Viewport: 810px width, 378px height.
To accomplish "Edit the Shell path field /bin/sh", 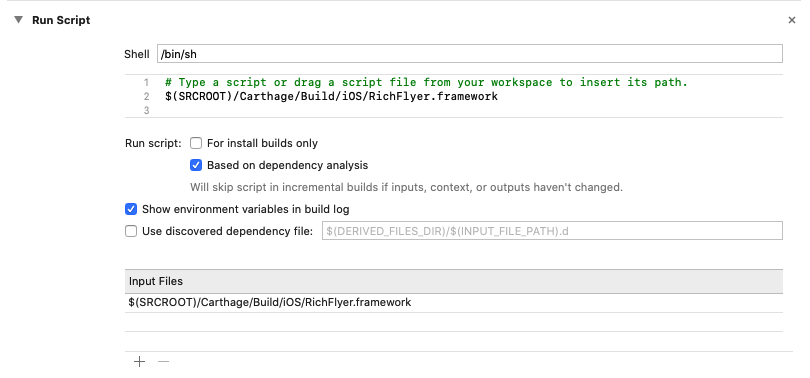I will click(470, 54).
